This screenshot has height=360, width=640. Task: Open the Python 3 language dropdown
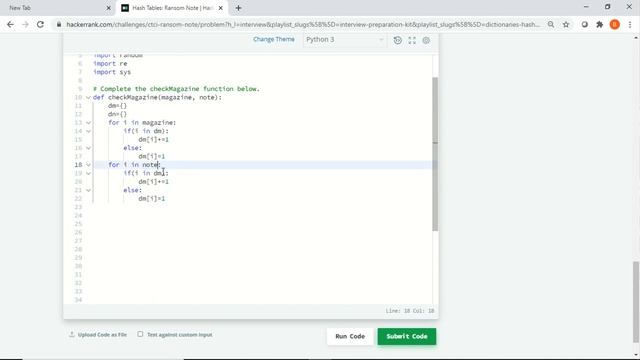coord(344,40)
